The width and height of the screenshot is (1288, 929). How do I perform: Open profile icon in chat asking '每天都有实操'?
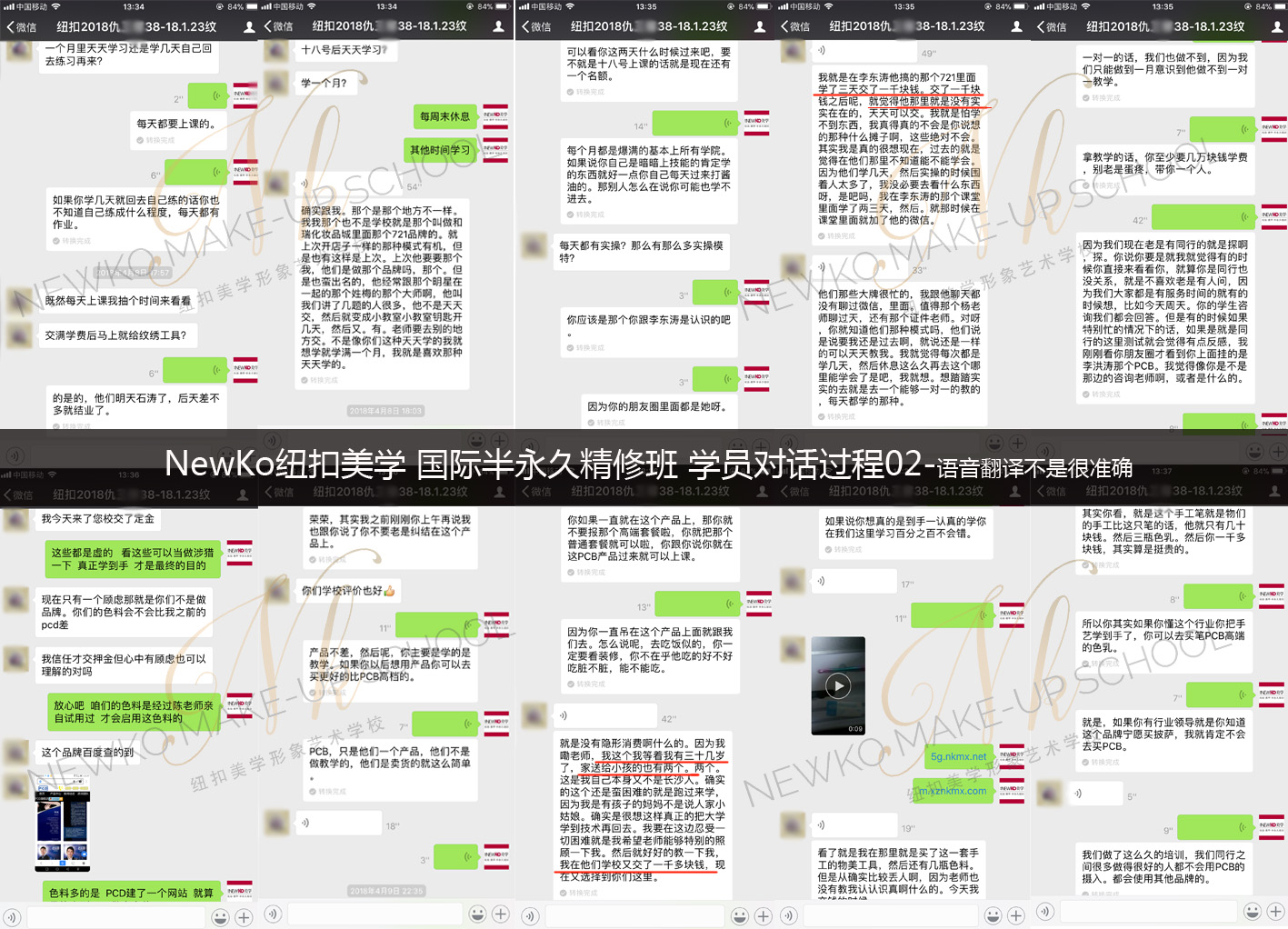(760, 27)
